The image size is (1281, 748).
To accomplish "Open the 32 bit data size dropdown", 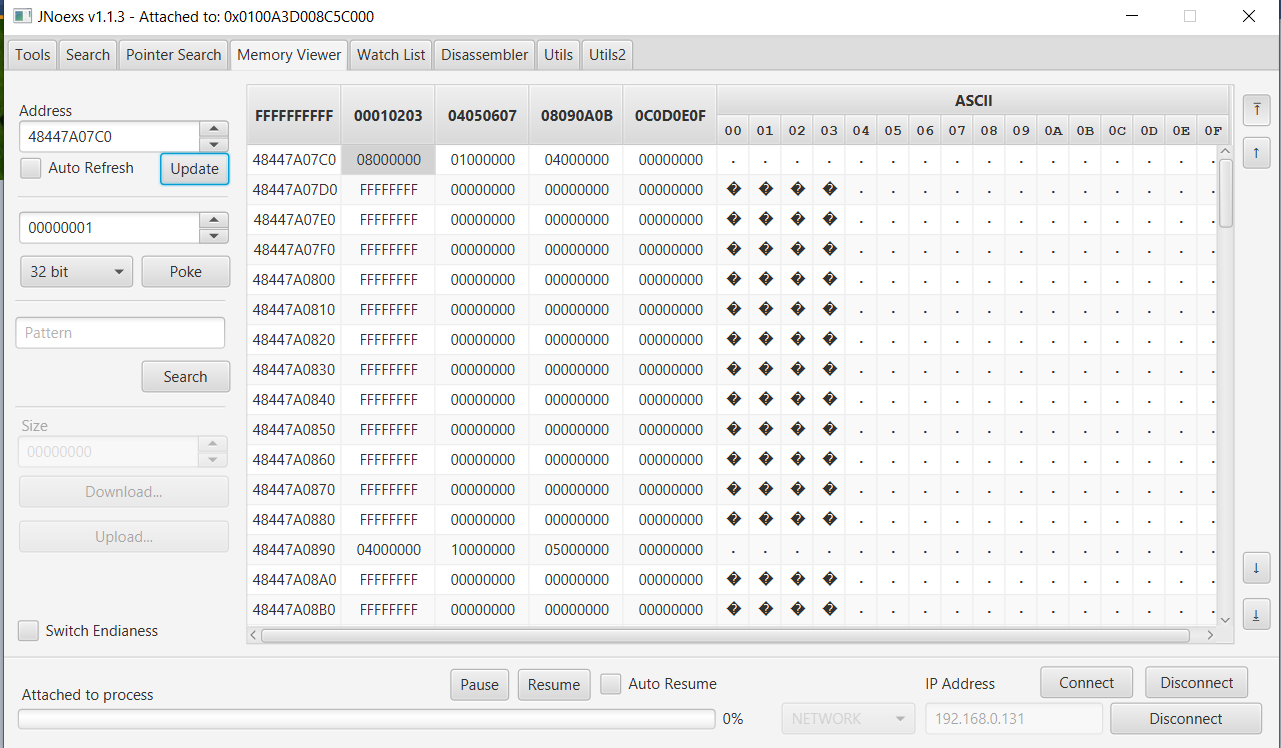I will coord(76,272).
